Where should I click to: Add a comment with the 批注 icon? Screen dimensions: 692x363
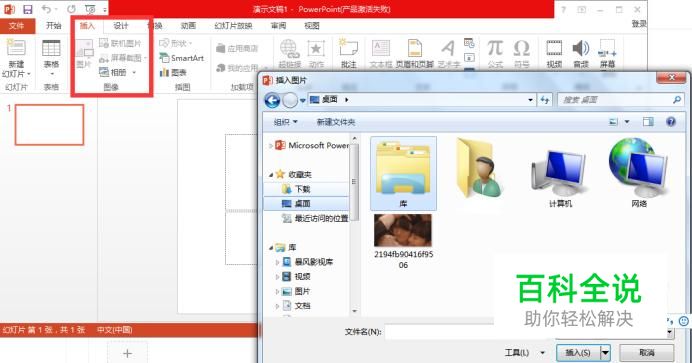tap(348, 48)
